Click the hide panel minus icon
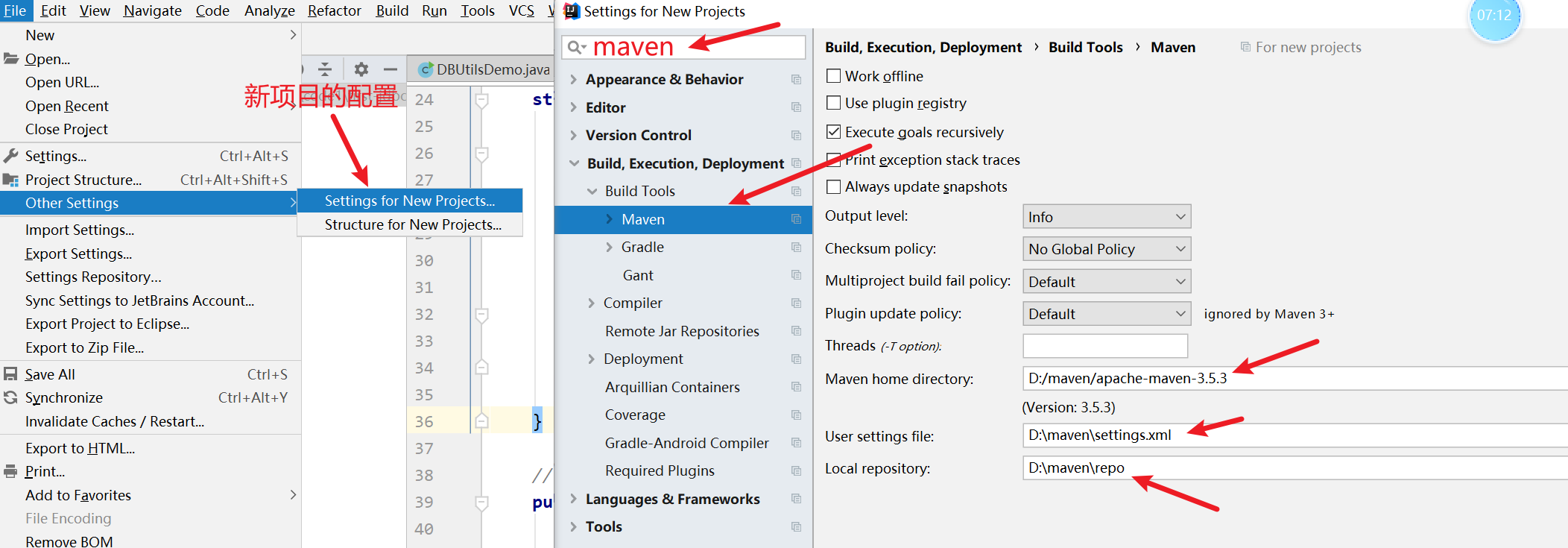This screenshot has width=1568, height=548. (x=390, y=69)
